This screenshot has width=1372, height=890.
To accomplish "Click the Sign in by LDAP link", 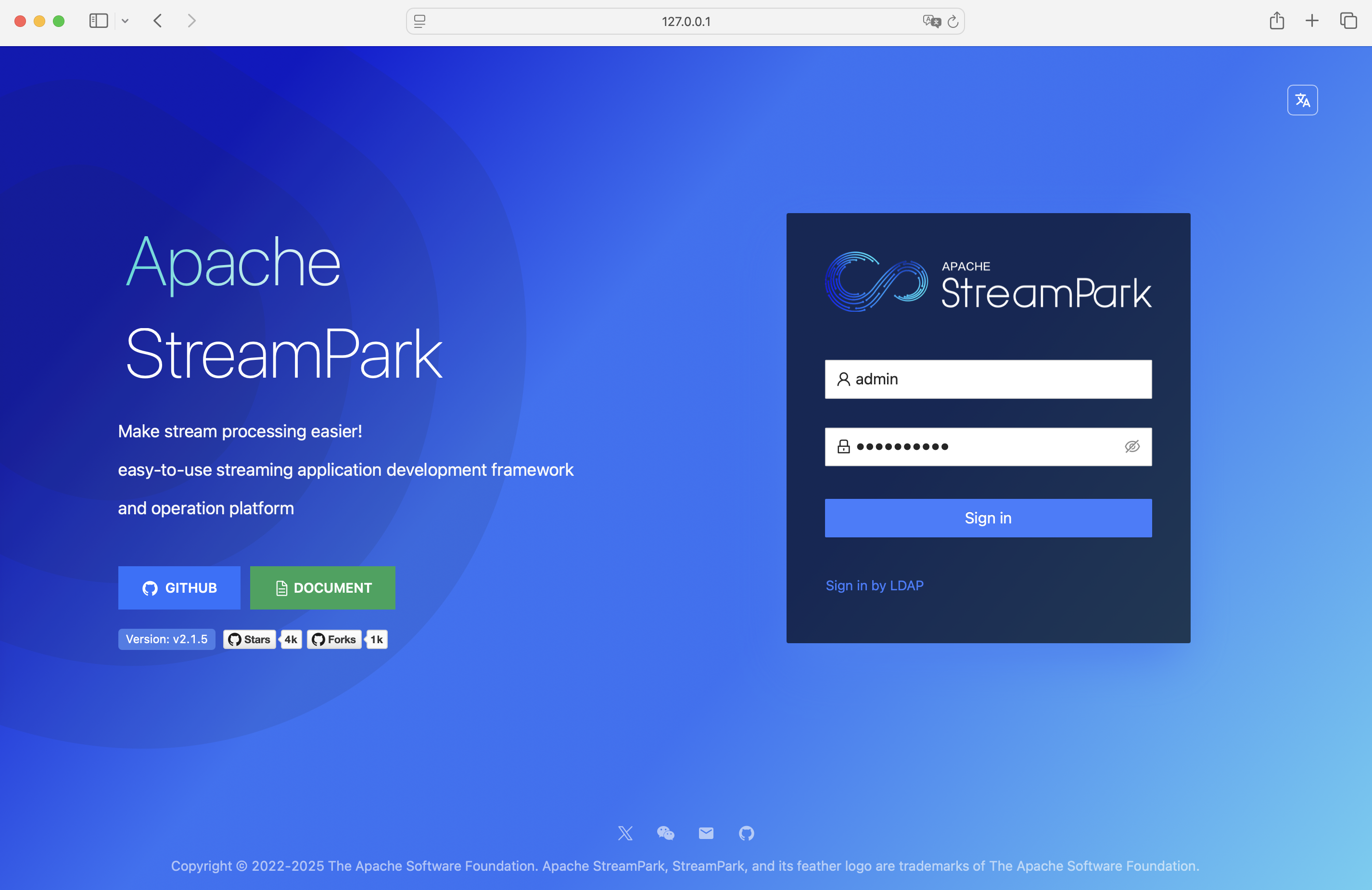I will point(874,585).
